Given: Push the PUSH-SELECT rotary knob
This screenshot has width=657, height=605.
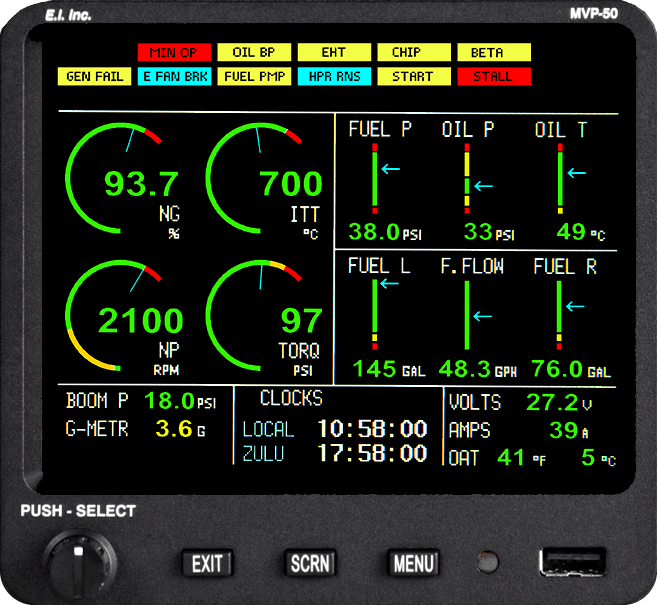Looking at the screenshot, I should 79,566.
